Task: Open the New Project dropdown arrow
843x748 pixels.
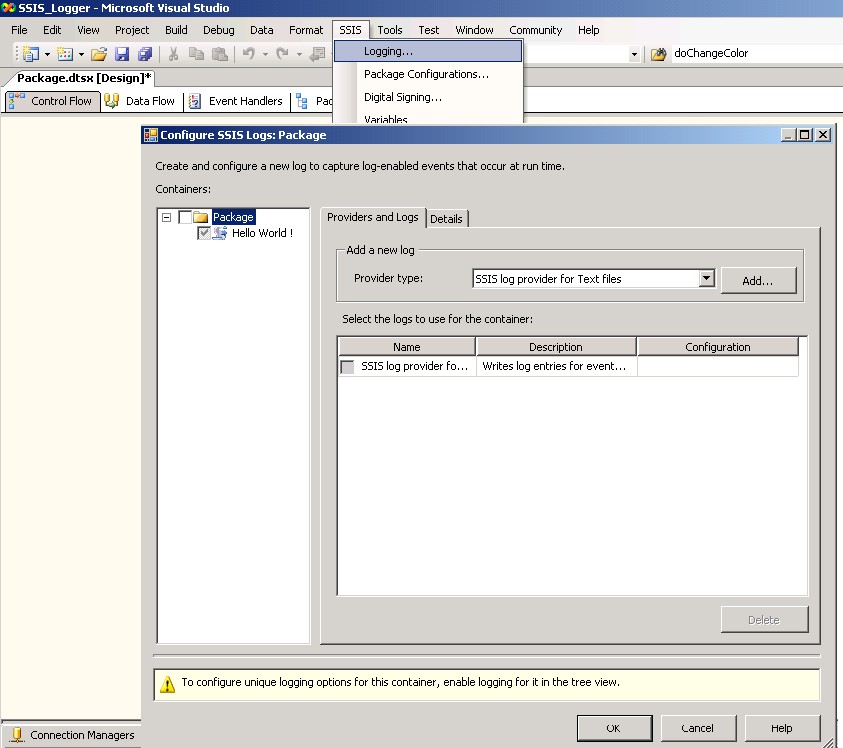Action: click(47, 54)
